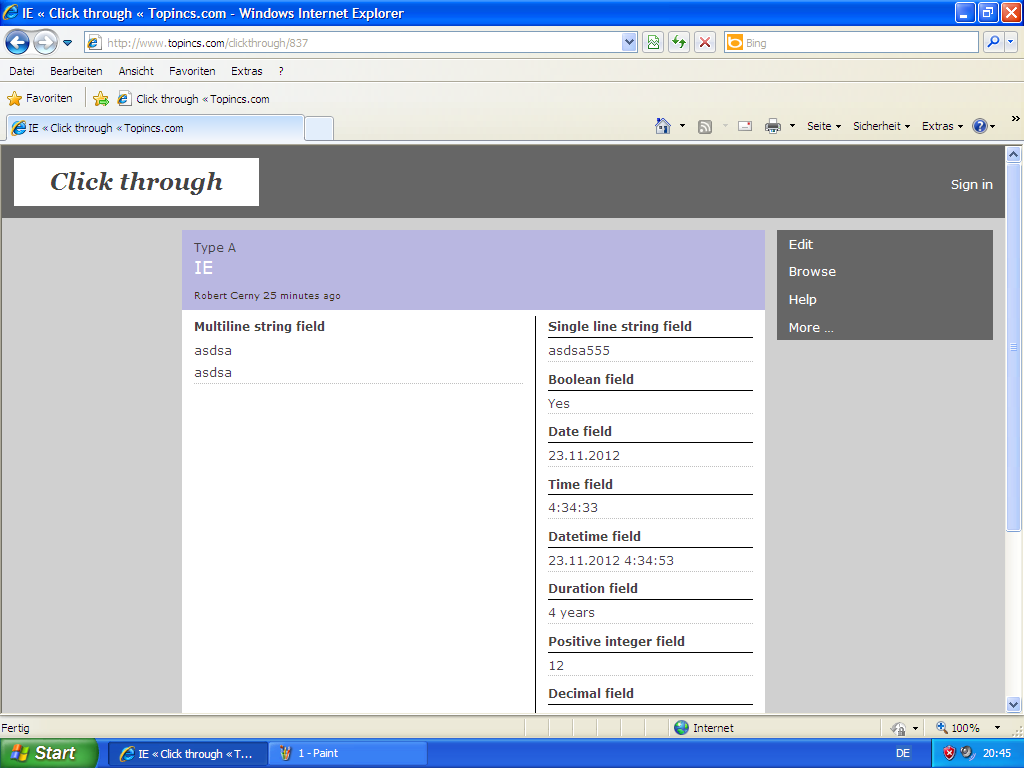Switch to 1 - Paint in taskbar
The height and width of the screenshot is (768, 1024).
pos(348,753)
